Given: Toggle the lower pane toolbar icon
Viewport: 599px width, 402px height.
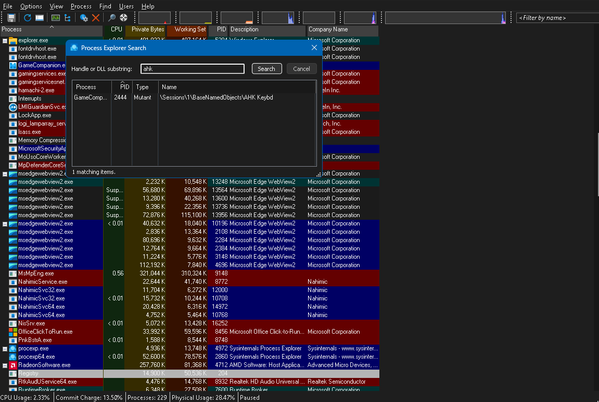Looking at the screenshot, I should tap(39, 18).
